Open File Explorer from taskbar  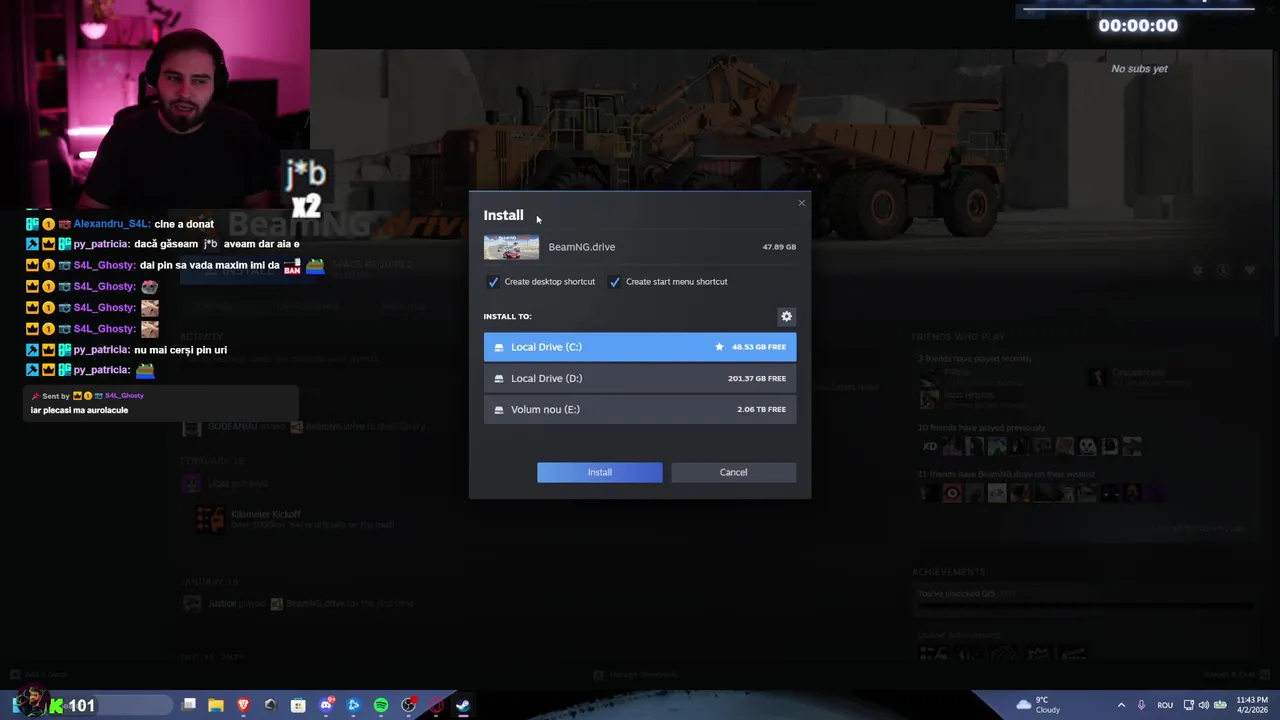point(216,705)
